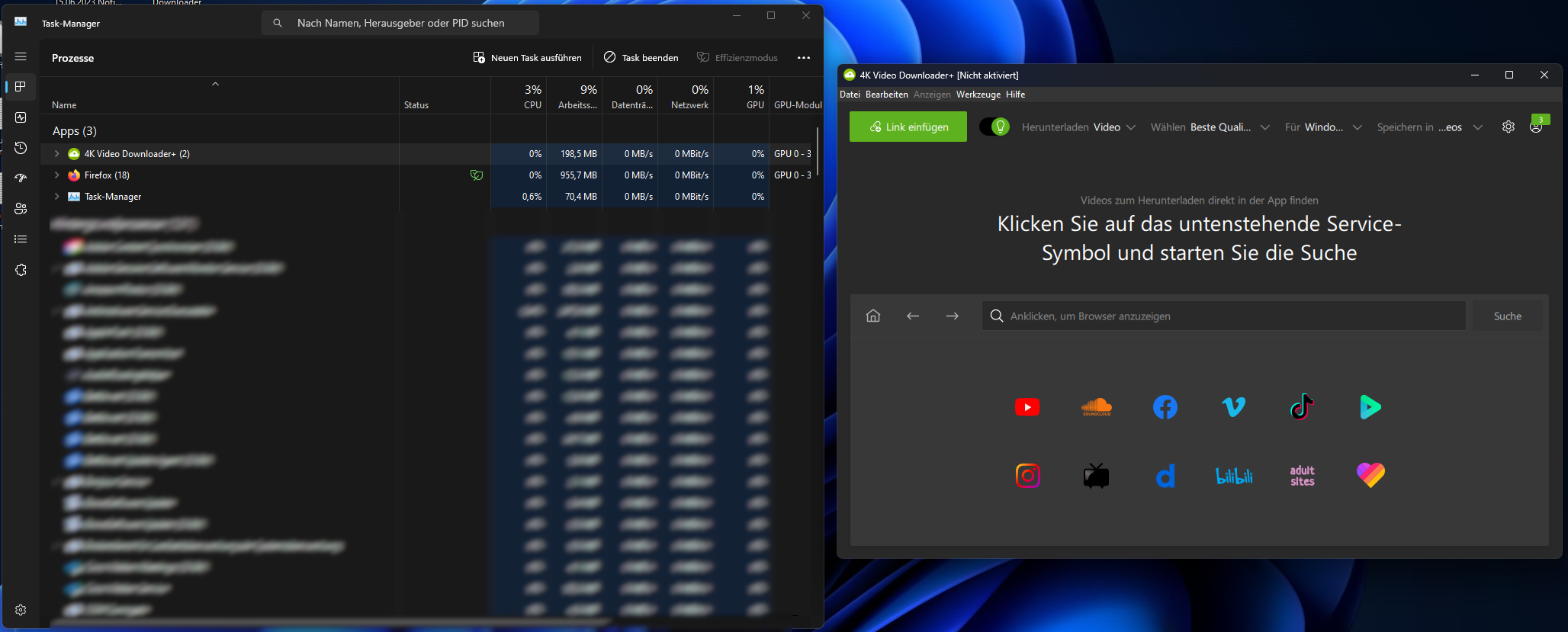
Task: Open 4K Video Downloader settings gear
Action: pyautogui.click(x=1508, y=127)
